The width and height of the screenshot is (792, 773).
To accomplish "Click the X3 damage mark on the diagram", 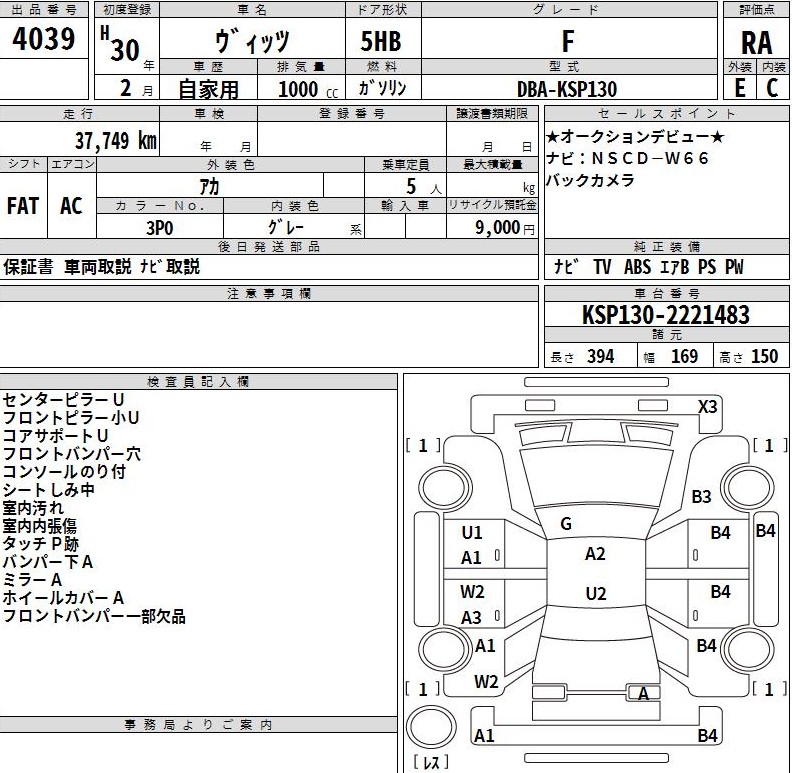I will (x=708, y=407).
